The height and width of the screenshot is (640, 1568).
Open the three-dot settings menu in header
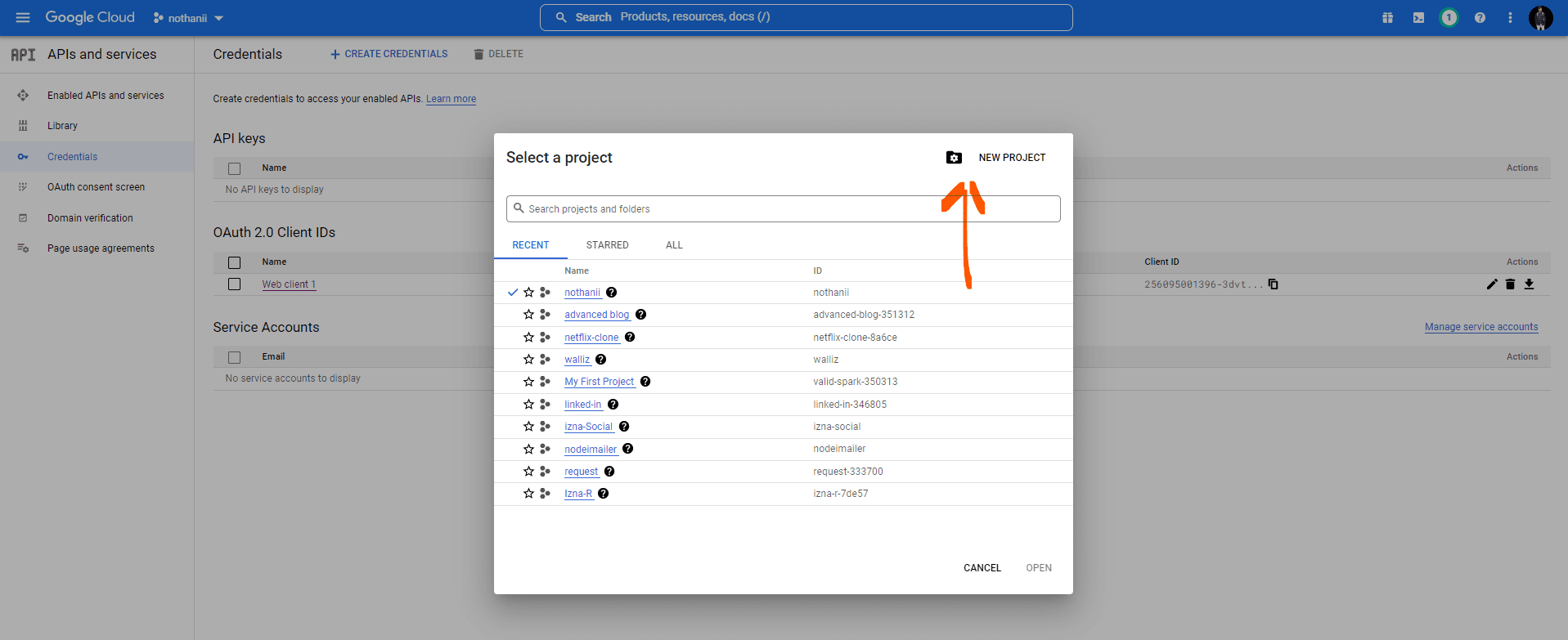pos(1510,17)
